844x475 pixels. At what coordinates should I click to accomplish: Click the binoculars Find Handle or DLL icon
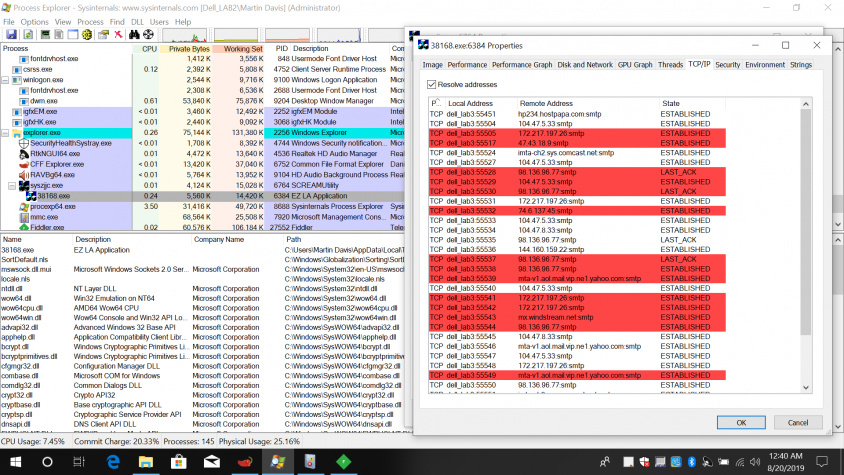(x=134, y=35)
